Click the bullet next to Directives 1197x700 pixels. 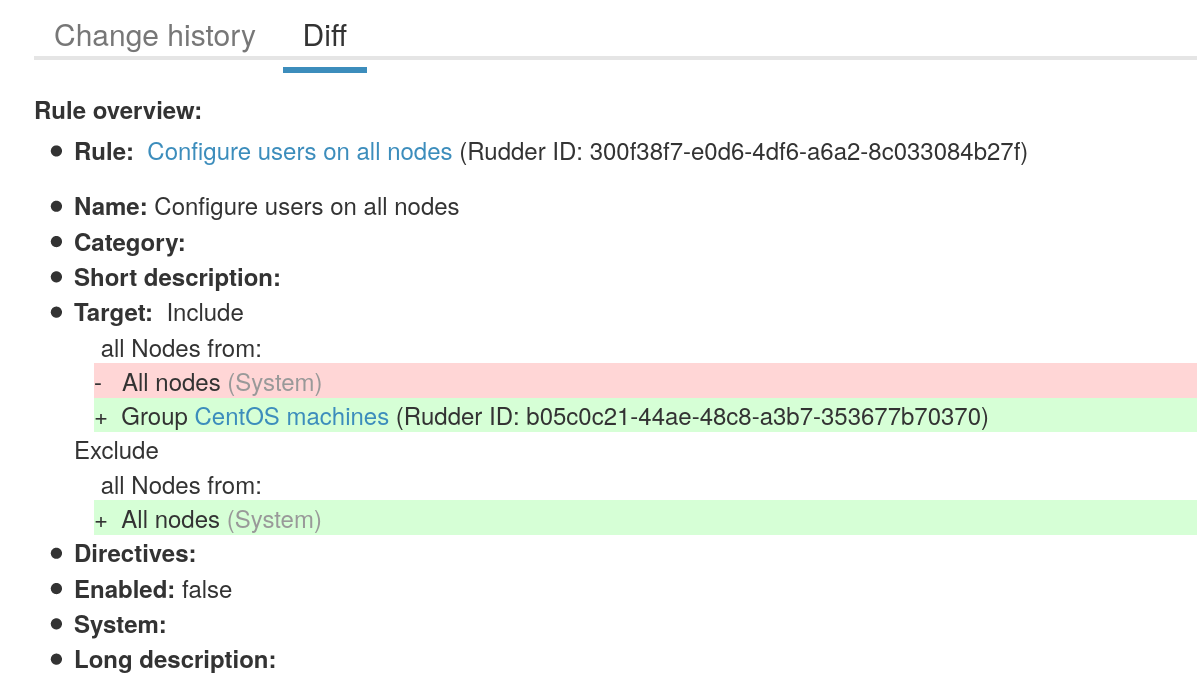point(58,553)
